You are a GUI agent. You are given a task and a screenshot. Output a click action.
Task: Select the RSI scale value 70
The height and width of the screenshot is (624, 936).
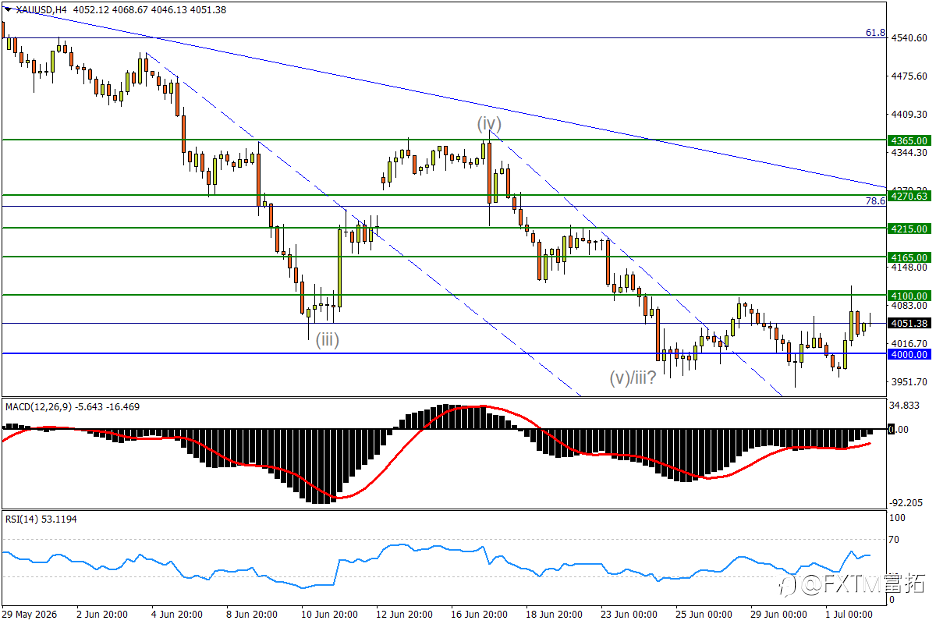point(894,540)
